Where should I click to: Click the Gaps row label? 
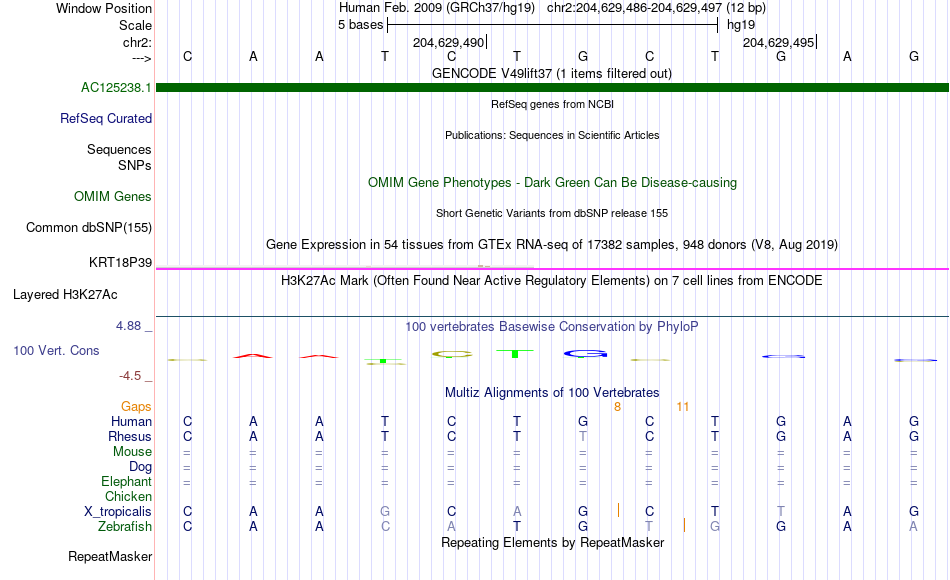click(136, 406)
